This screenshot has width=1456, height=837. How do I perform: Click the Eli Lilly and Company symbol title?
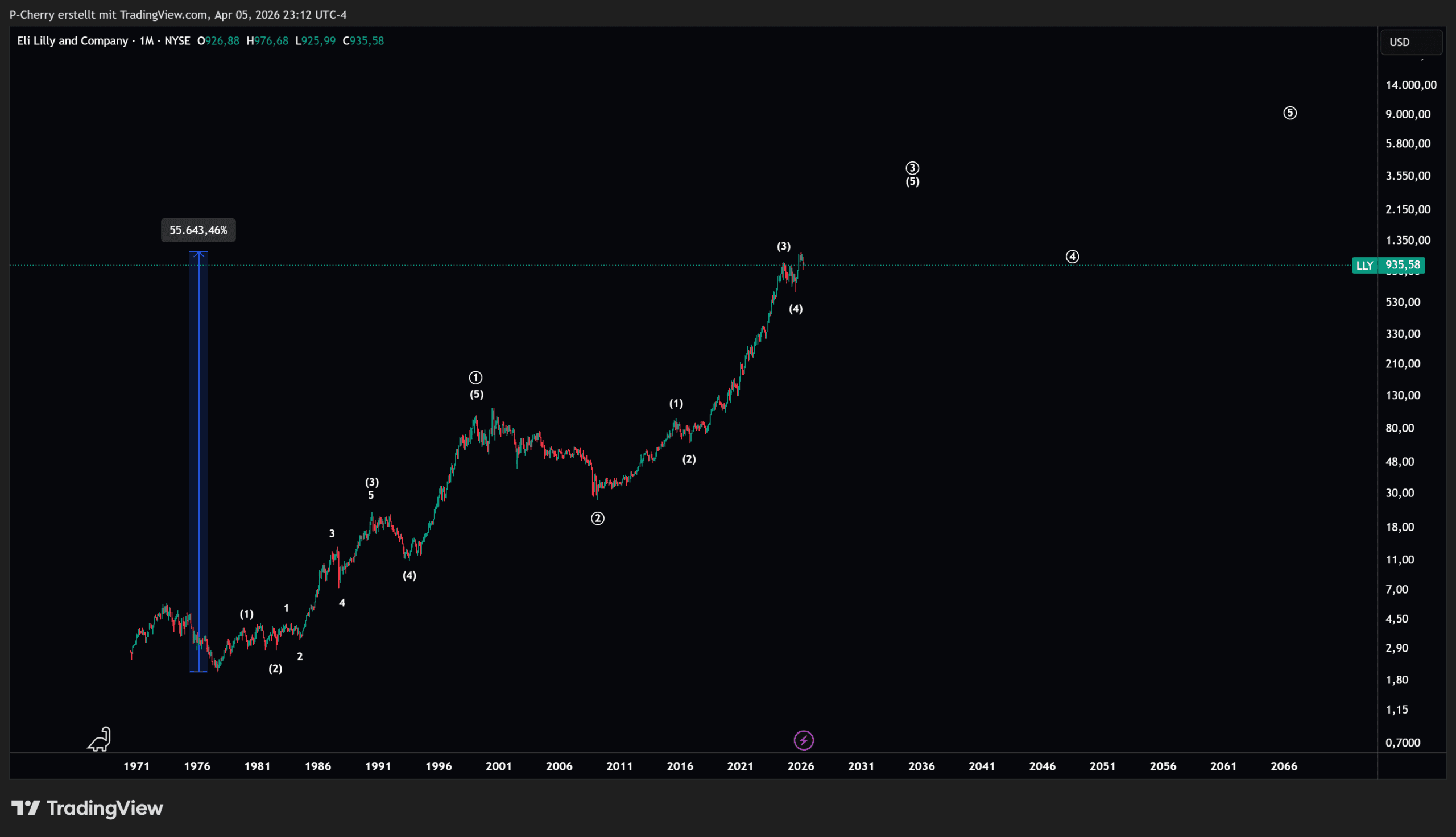click(x=72, y=41)
